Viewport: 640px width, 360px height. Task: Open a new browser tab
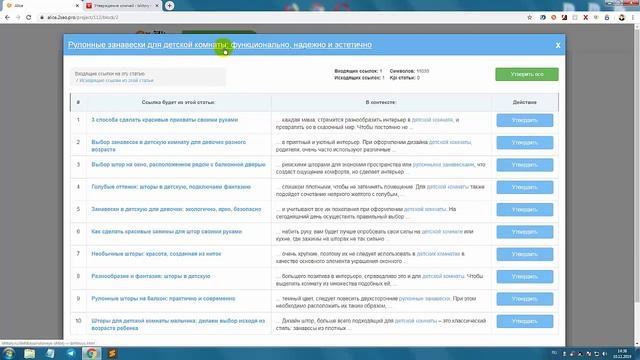pyautogui.click(x=169, y=6)
